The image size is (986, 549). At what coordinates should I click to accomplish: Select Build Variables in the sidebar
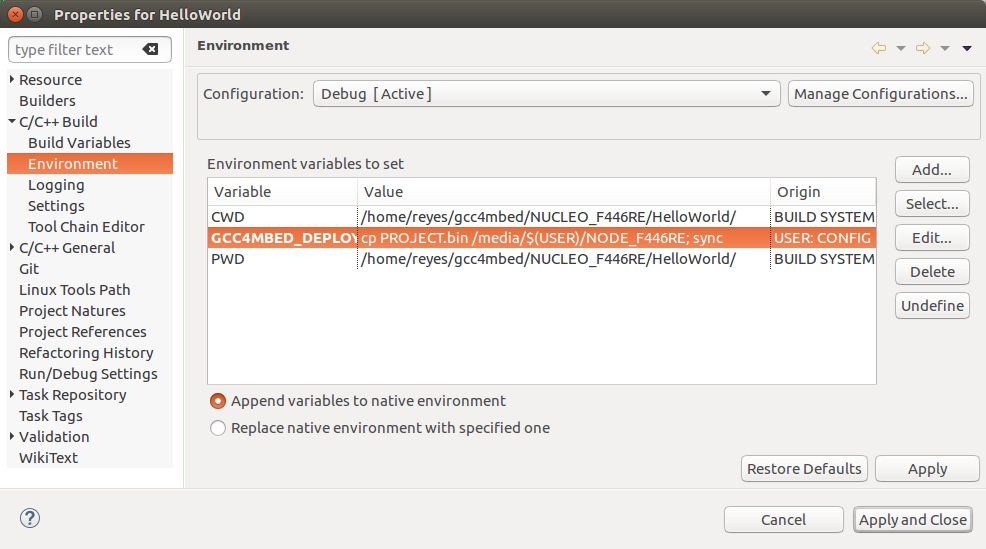(79, 143)
